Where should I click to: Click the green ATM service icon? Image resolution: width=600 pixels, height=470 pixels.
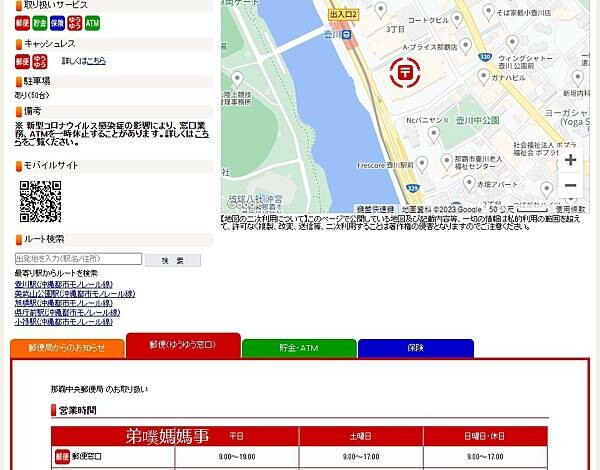[92, 22]
